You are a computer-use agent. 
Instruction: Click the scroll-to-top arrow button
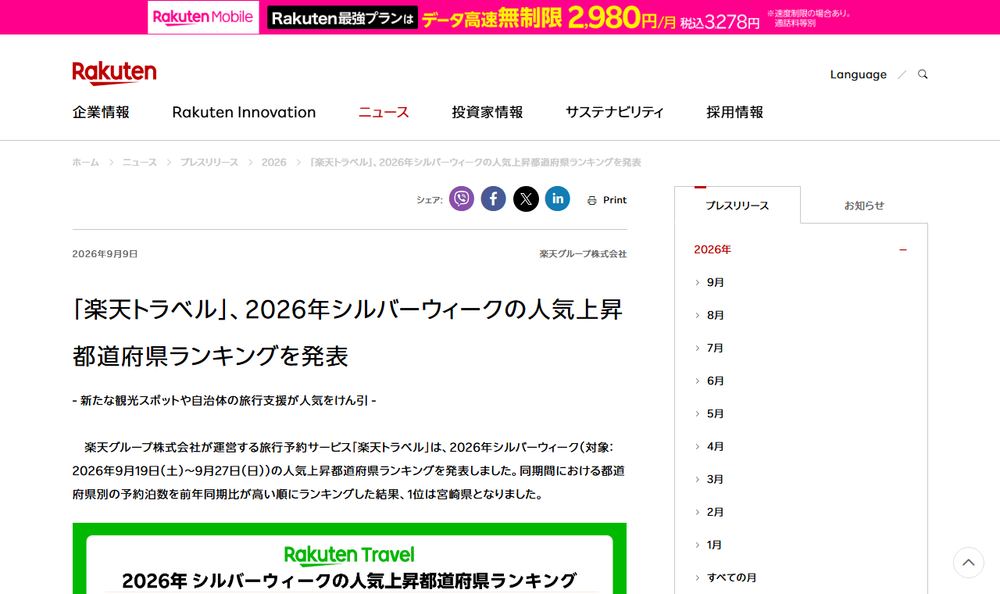click(x=968, y=563)
